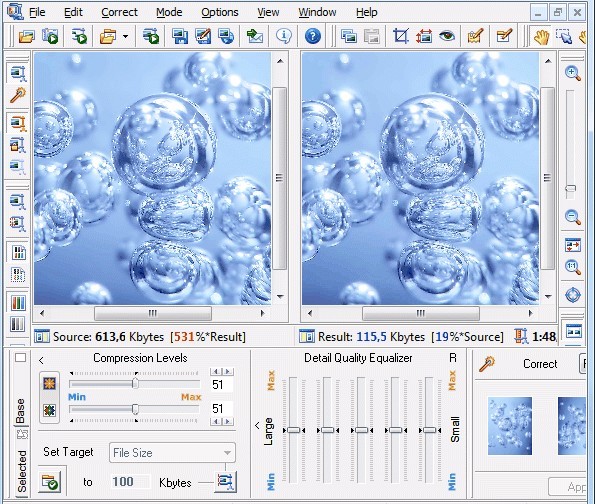Select the crop tool icon
Viewport: 595px width, 504px height.
click(x=401, y=36)
